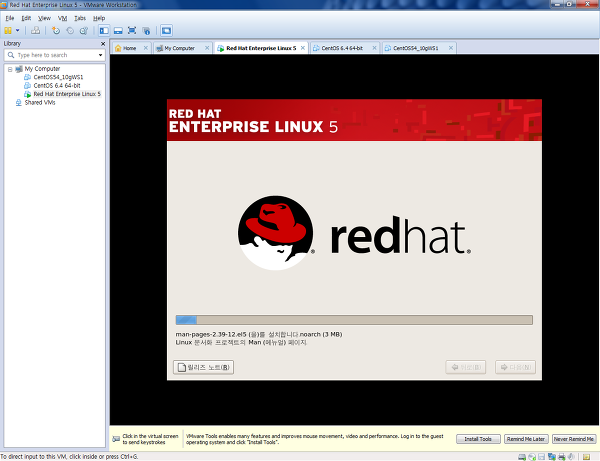Select CentOS 6.4 64-bit in Library tree

pyautogui.click(x=57, y=86)
